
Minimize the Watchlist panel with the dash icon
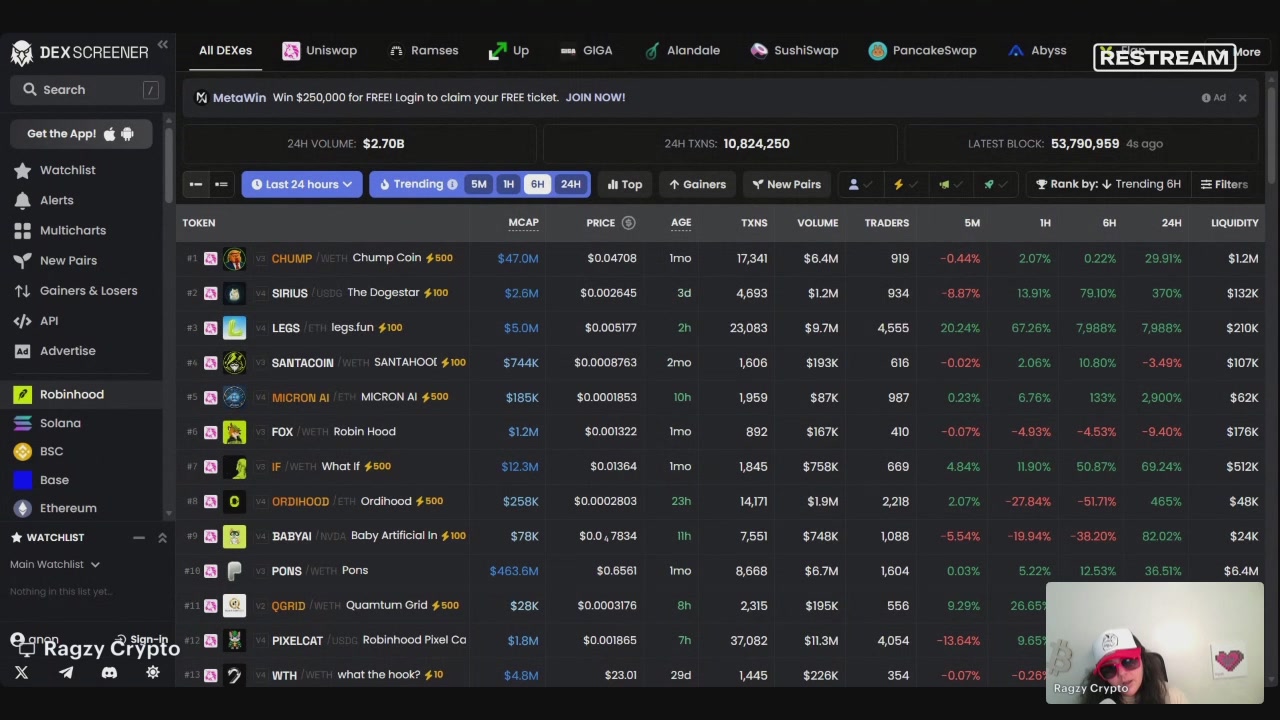(x=139, y=538)
